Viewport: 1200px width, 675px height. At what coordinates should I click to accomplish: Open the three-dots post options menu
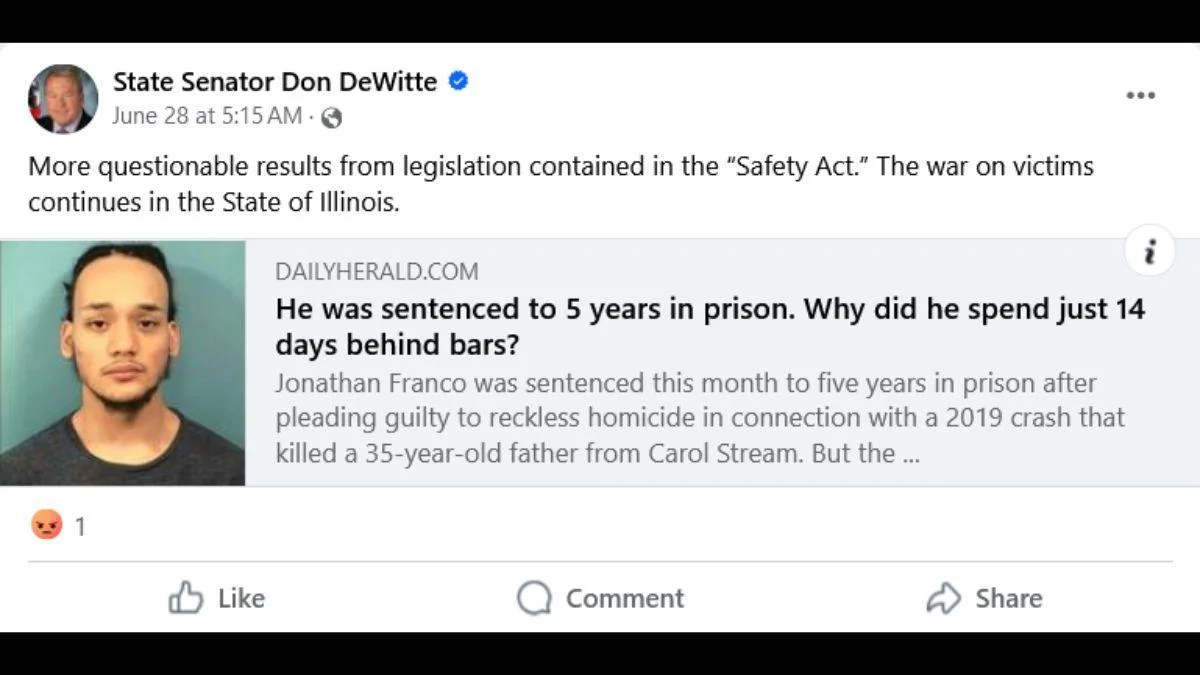(1140, 95)
